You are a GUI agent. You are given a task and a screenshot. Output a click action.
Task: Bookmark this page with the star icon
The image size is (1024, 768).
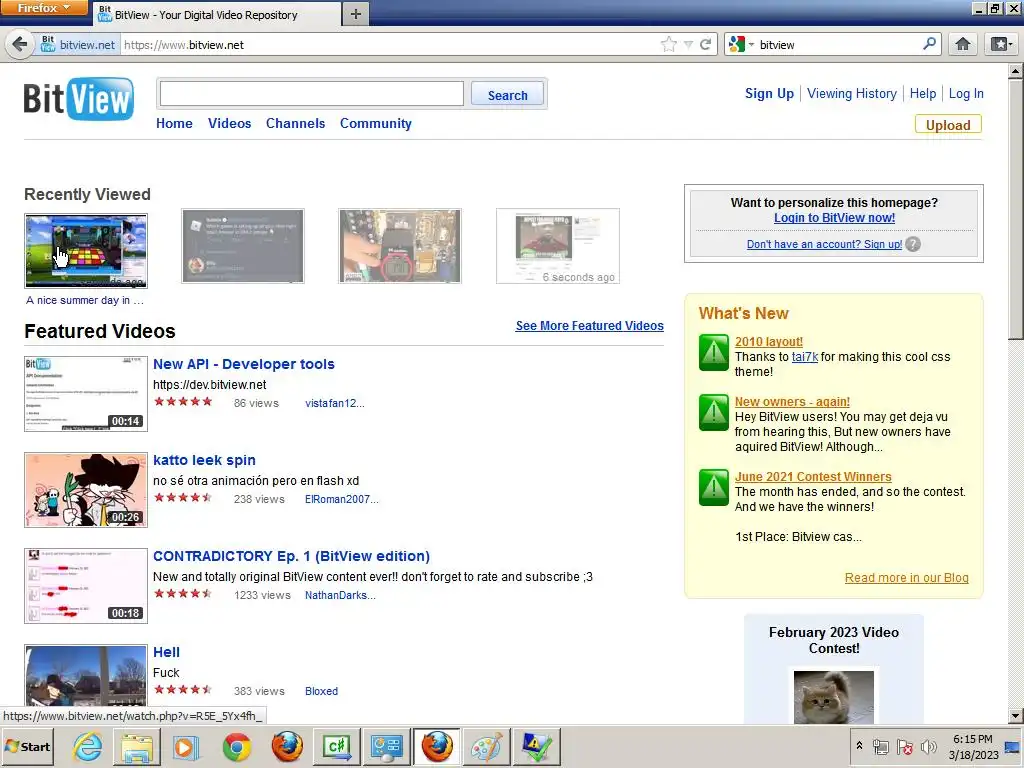point(669,44)
